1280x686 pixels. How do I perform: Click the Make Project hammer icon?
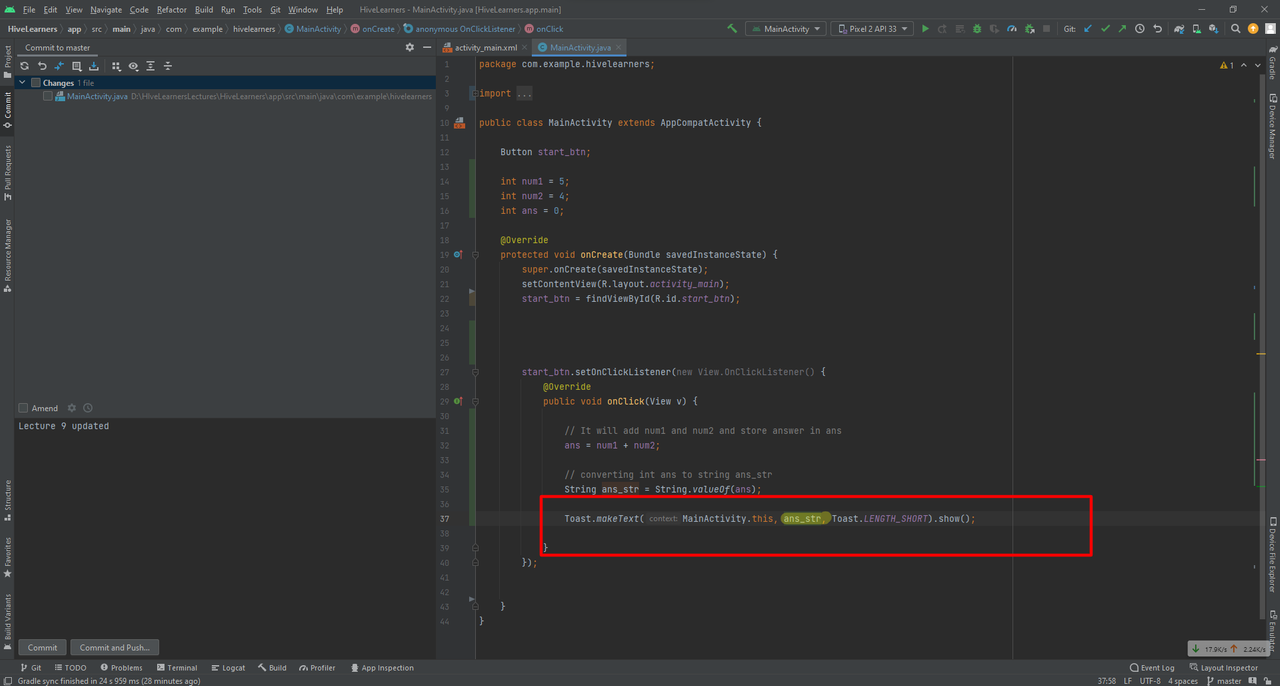point(732,29)
